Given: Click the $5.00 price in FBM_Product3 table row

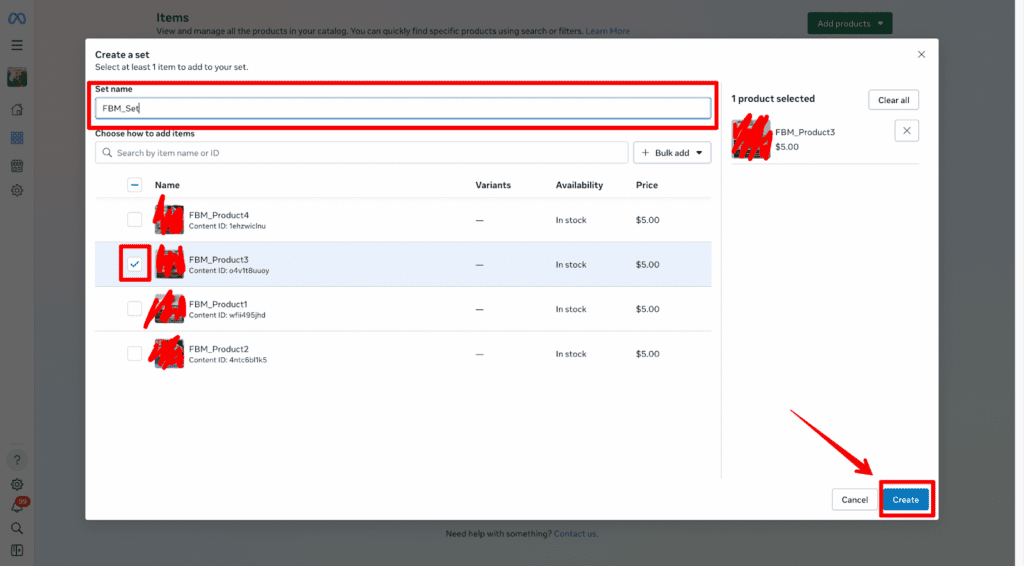Looking at the screenshot, I should (648, 264).
